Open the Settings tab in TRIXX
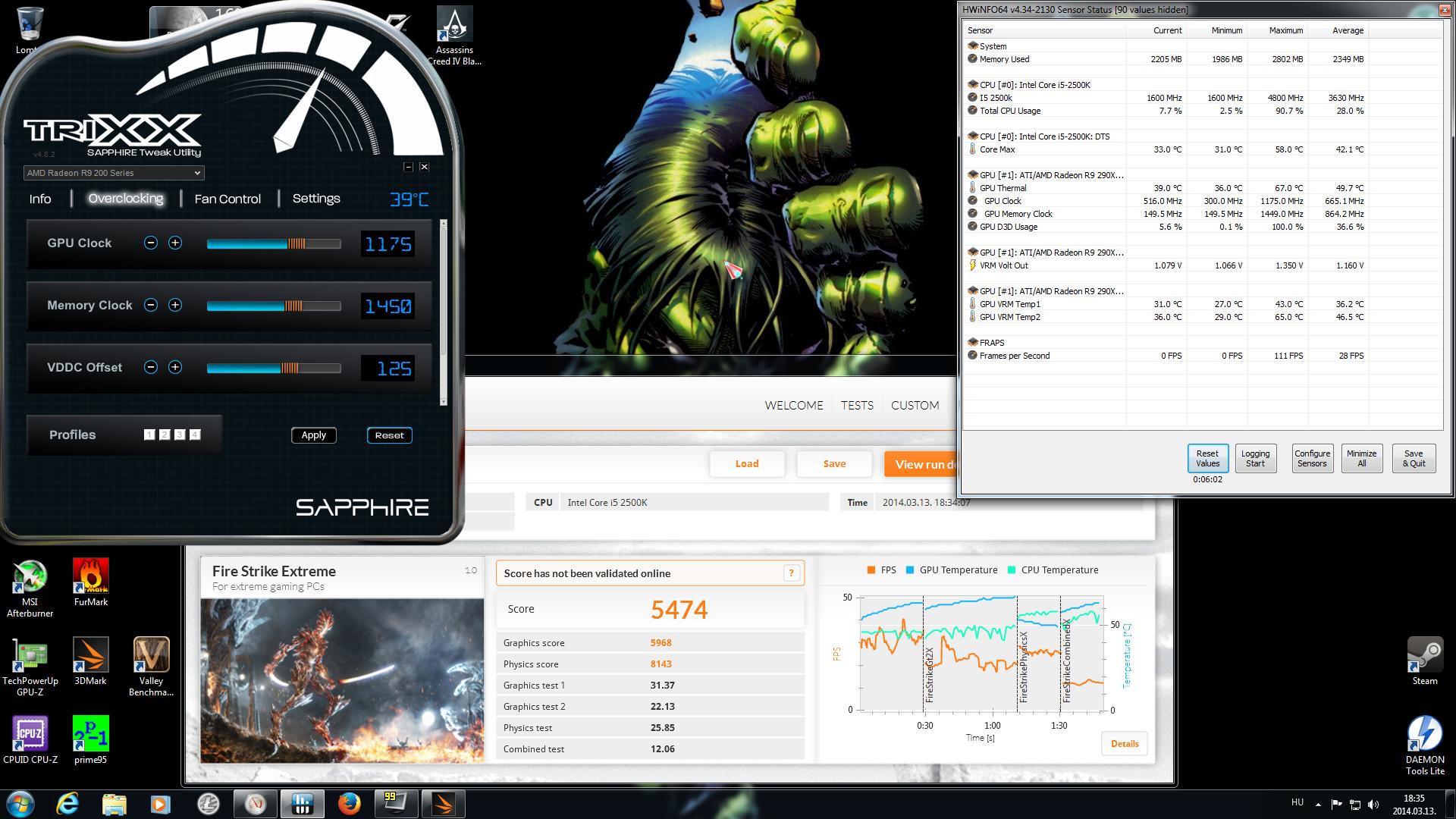1456x819 pixels. click(x=316, y=199)
